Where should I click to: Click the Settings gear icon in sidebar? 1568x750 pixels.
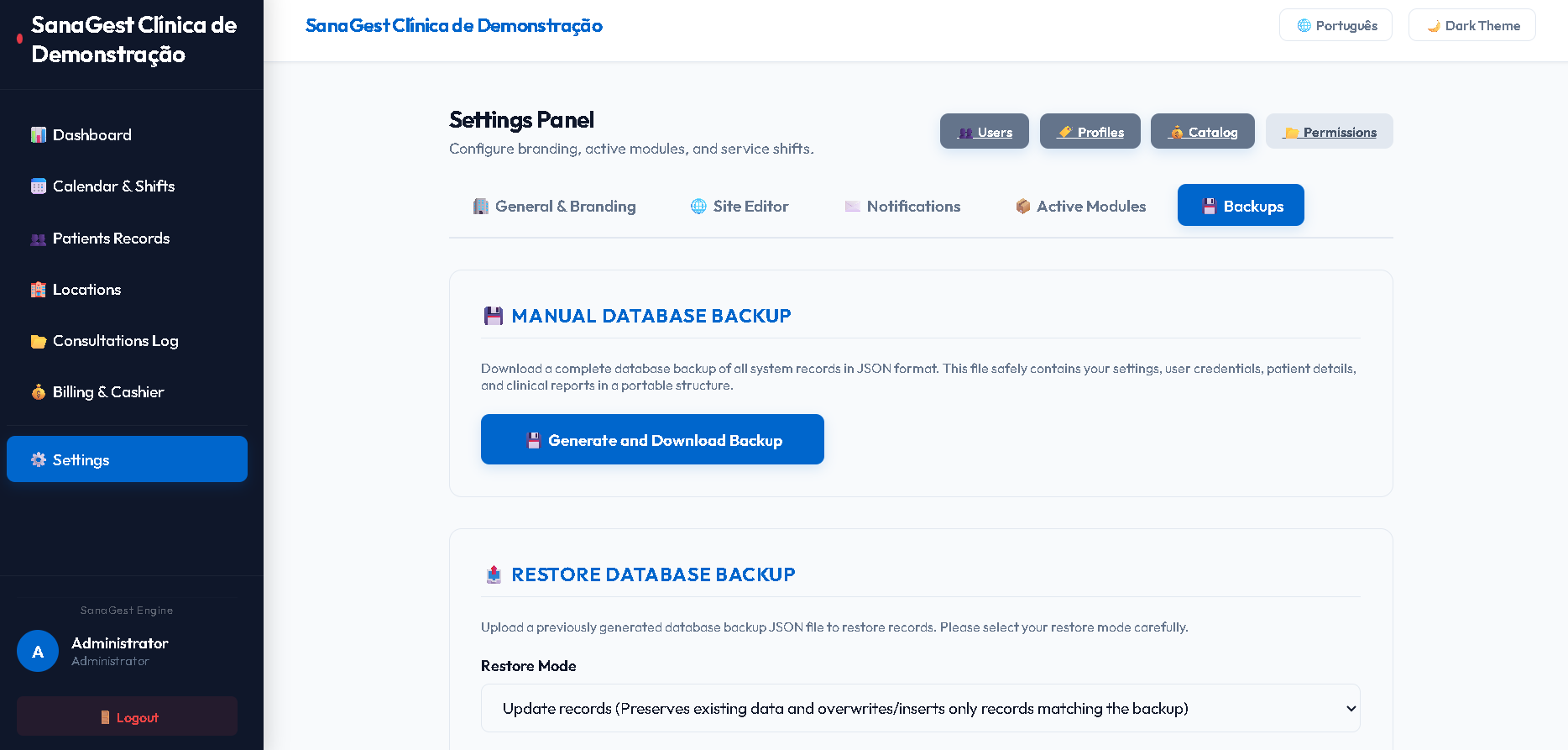click(39, 459)
